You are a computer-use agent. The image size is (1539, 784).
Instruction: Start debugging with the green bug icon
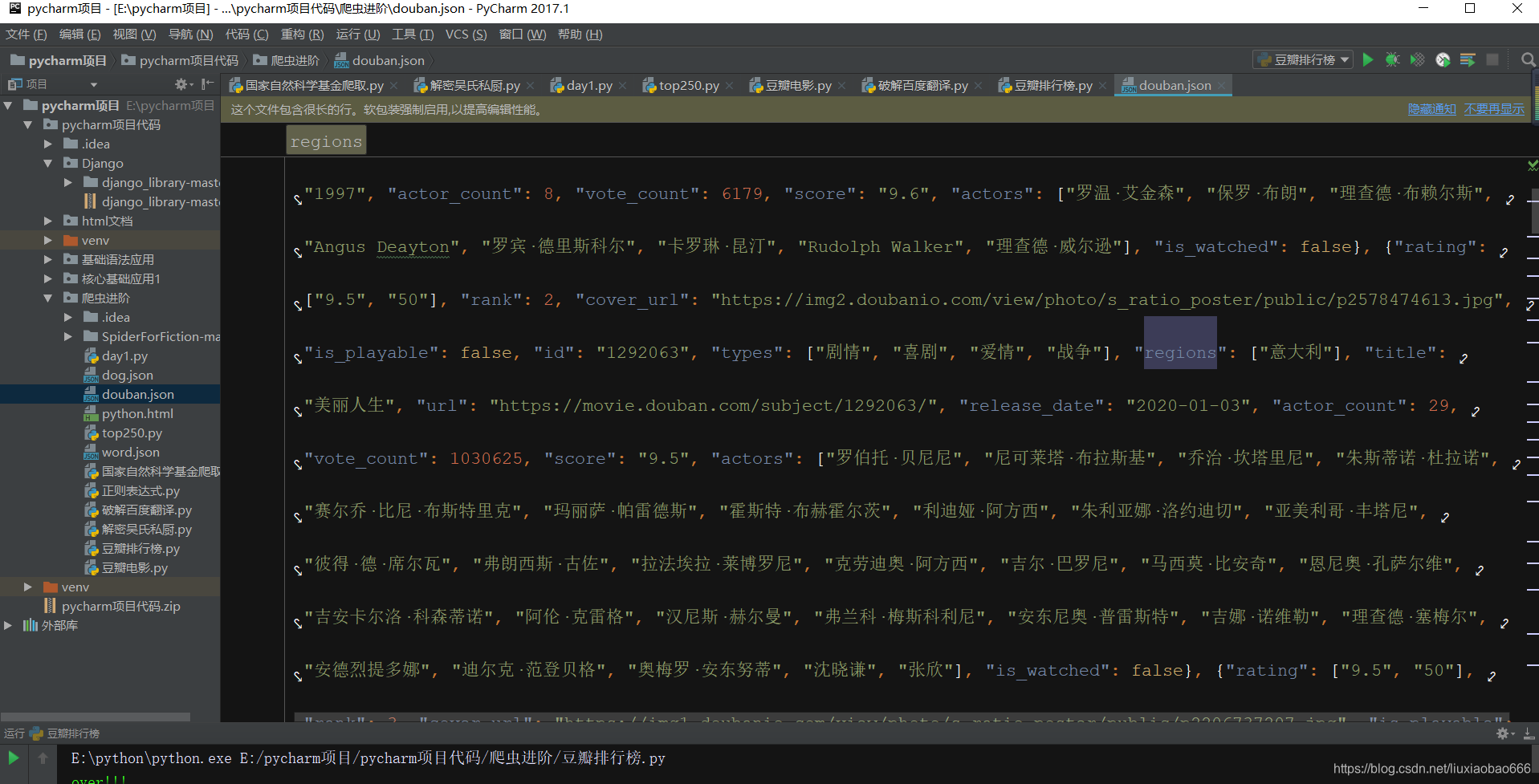pyautogui.click(x=1393, y=59)
